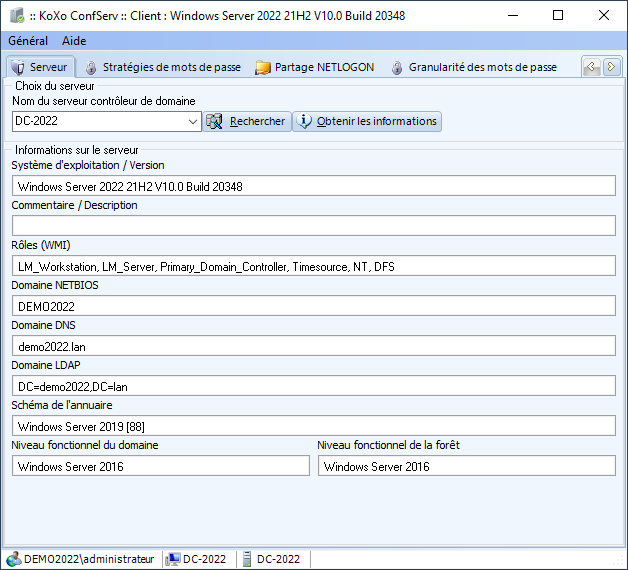
Task: Click the Domaine LDAP field
Action: (314, 386)
